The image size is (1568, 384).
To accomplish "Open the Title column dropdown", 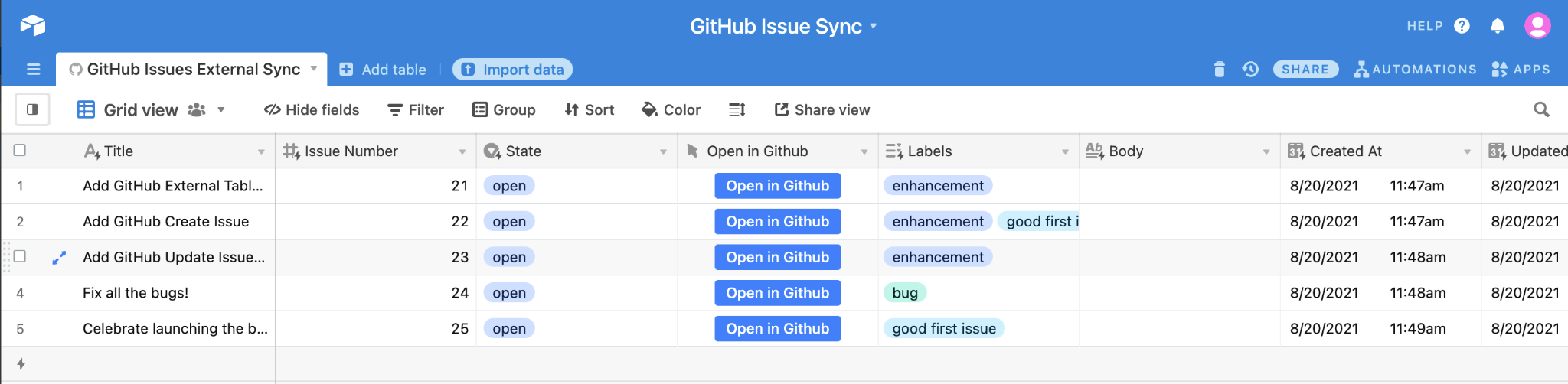I will pos(261,151).
